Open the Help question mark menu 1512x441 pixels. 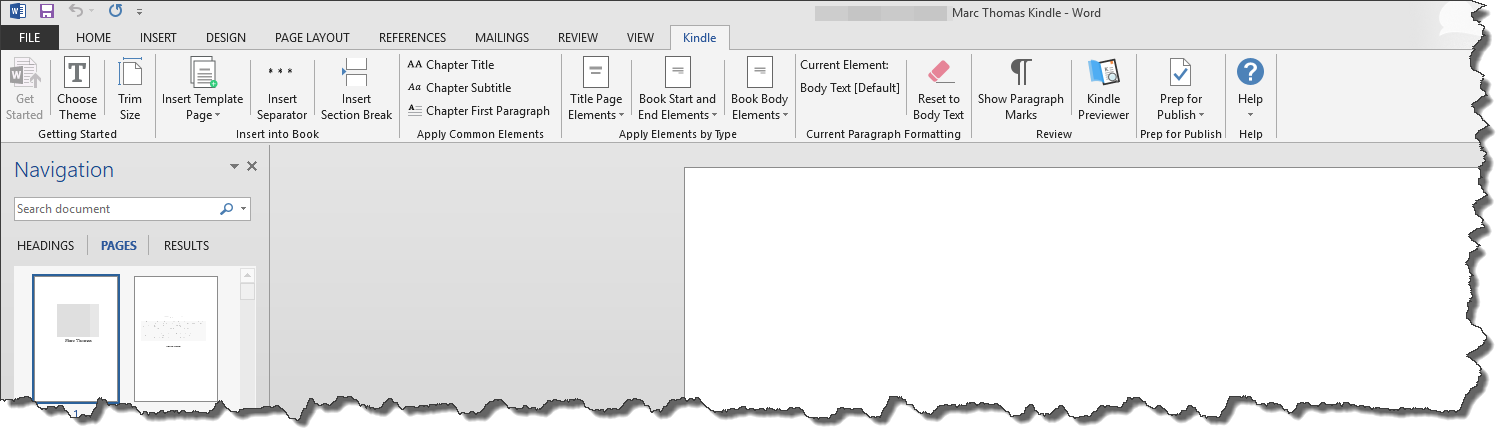click(x=1250, y=90)
